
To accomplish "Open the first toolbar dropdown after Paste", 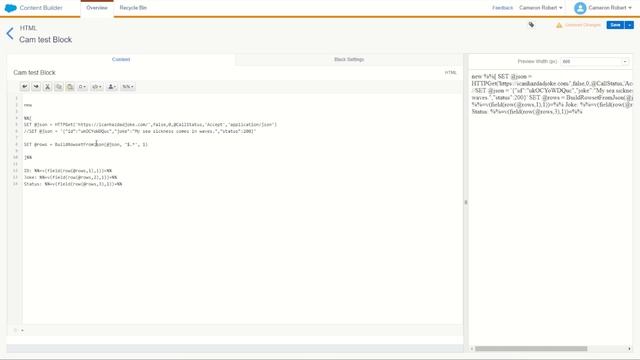I will coord(82,87).
